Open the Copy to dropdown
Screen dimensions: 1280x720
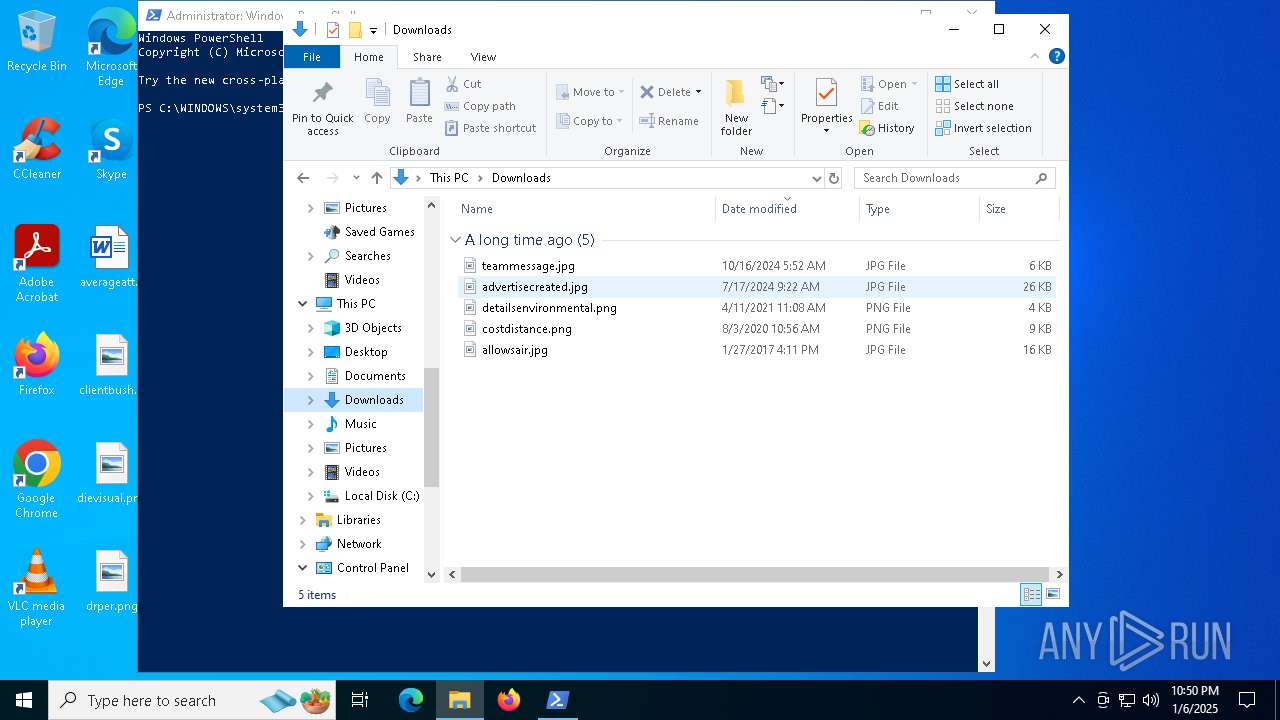[x=589, y=121]
